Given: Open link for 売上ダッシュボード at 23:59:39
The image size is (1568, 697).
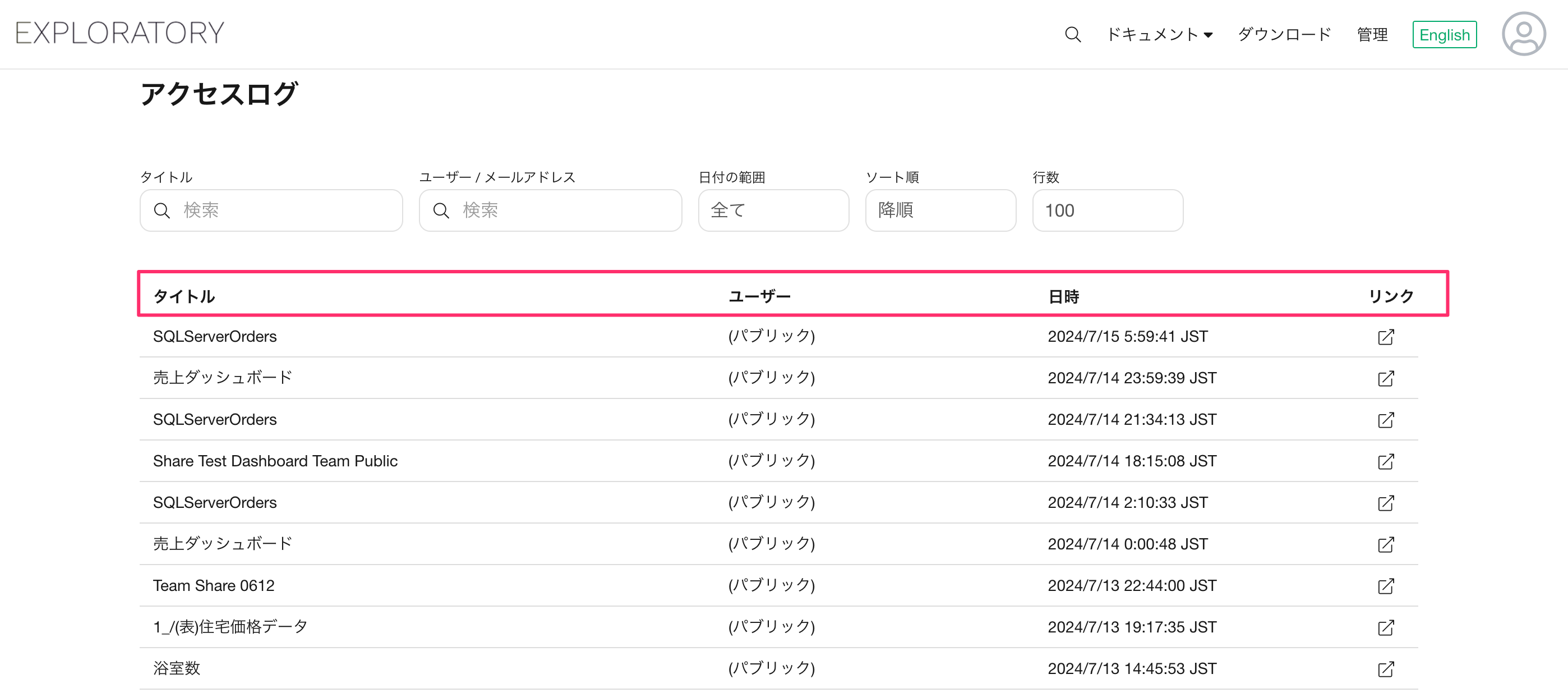Looking at the screenshot, I should (1386, 378).
